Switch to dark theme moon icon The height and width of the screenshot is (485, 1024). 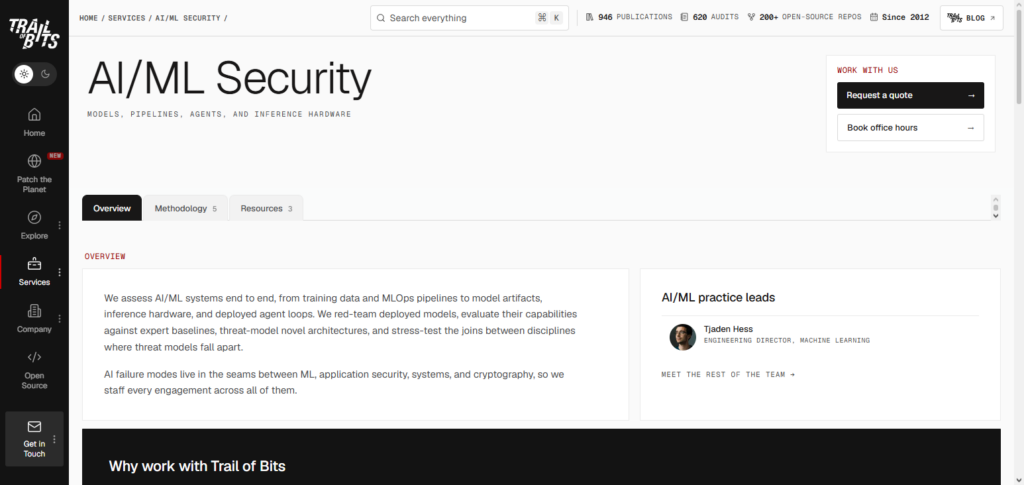tap(45, 74)
